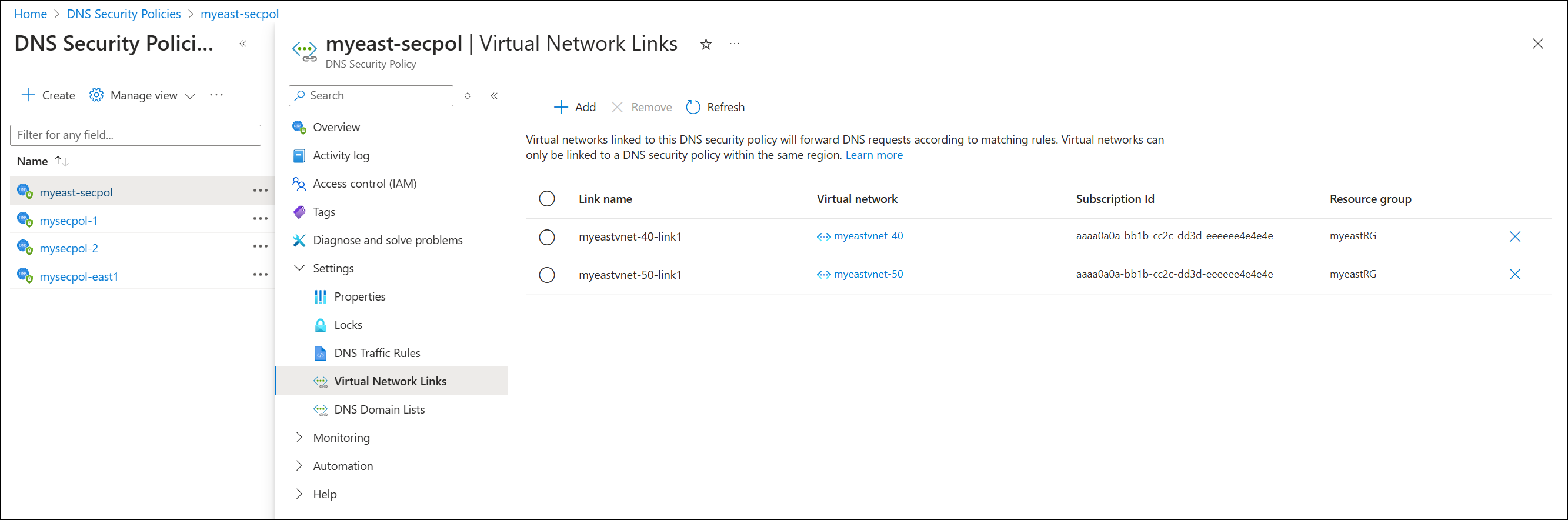
Task: Toggle the select-all circle in header
Action: click(x=546, y=198)
